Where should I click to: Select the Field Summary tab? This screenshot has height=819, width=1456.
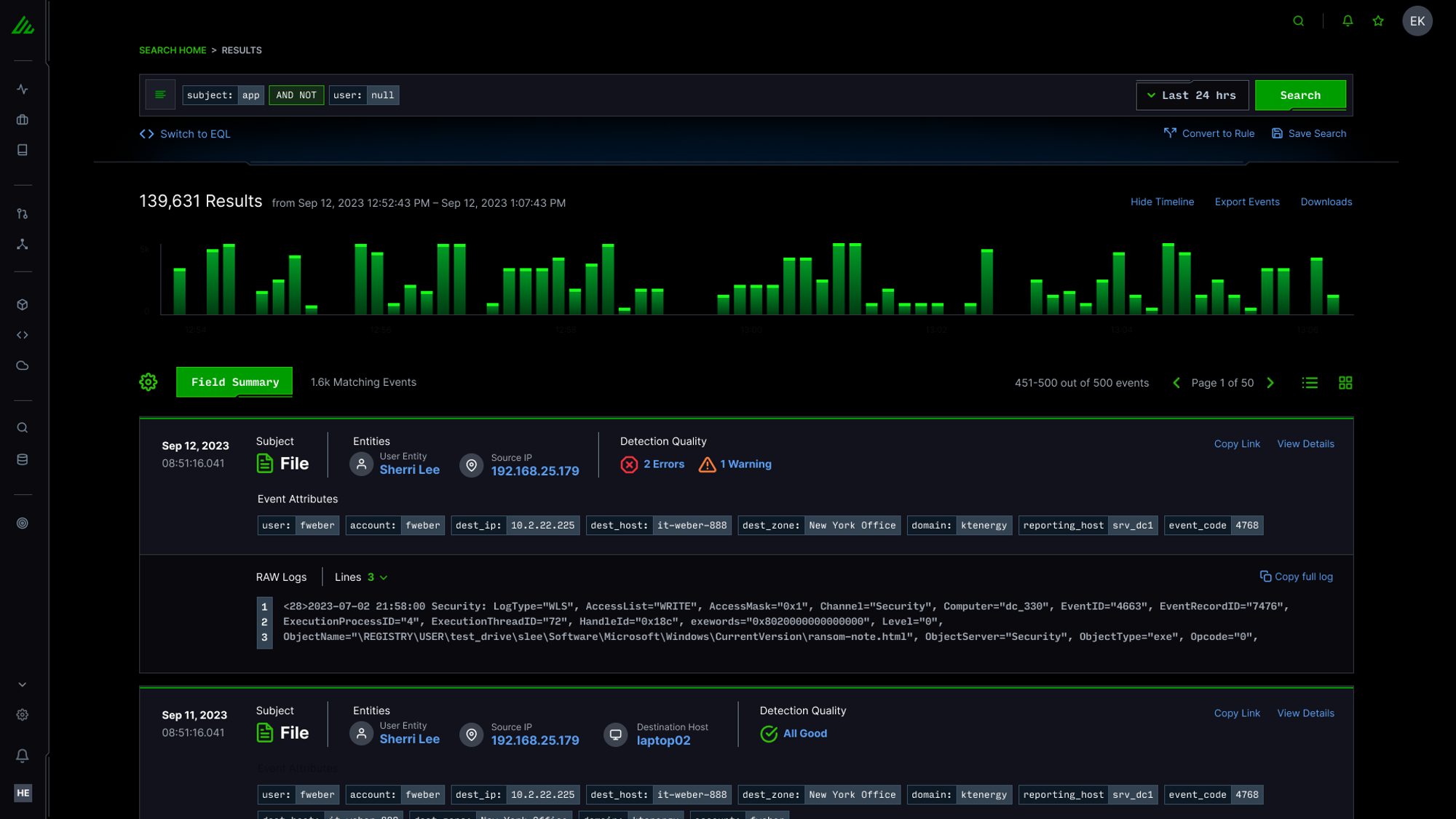[234, 382]
